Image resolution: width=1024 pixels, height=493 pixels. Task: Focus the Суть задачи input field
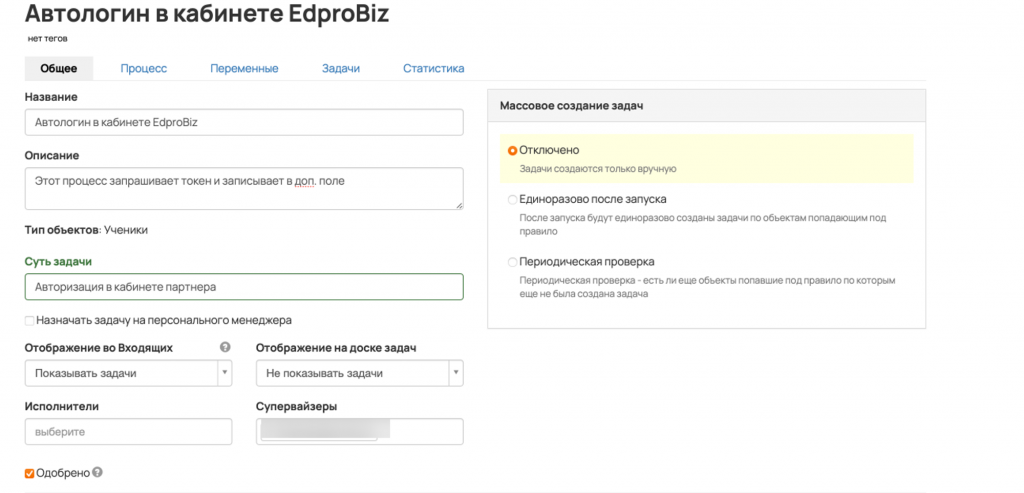click(244, 287)
